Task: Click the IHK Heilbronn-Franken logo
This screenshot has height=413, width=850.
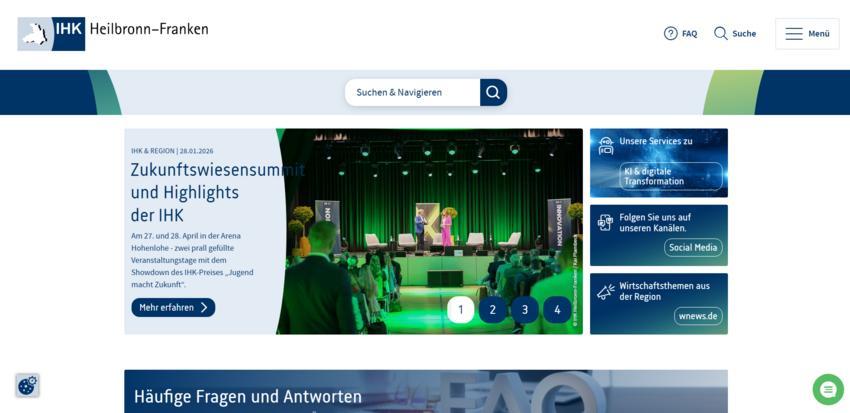Action: click(x=113, y=34)
